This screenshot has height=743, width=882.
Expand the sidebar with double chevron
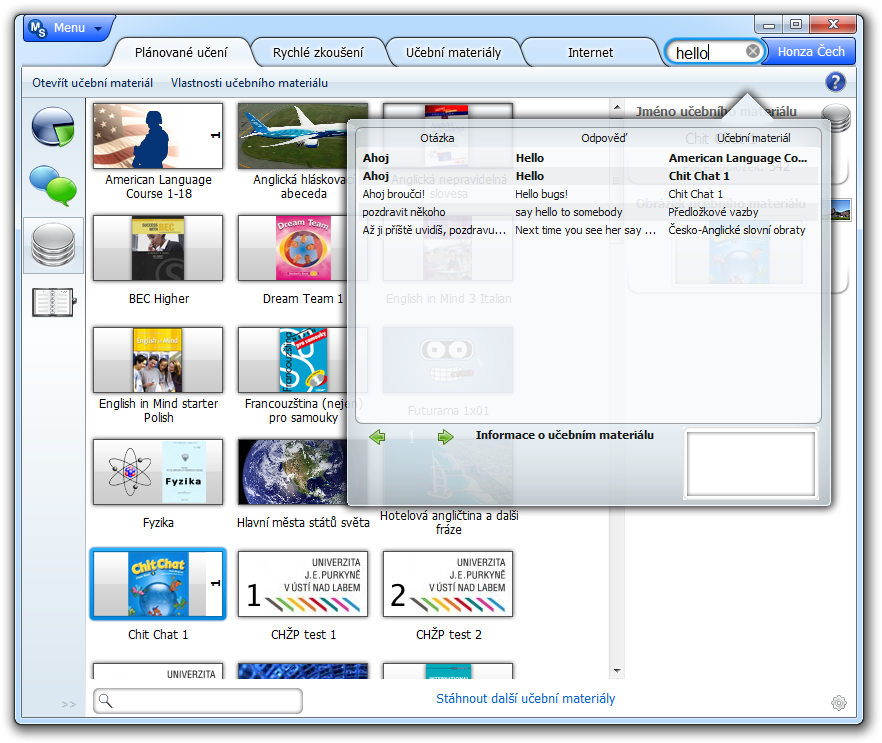tap(68, 704)
